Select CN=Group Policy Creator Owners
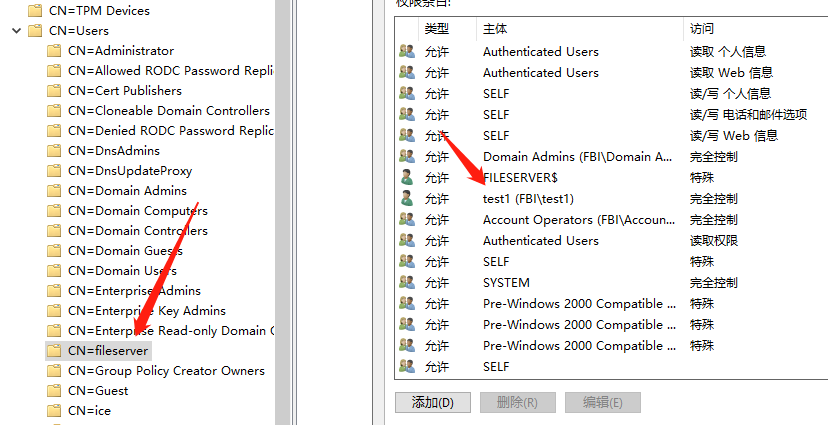Image resolution: width=828 pixels, height=425 pixels. pos(166,371)
